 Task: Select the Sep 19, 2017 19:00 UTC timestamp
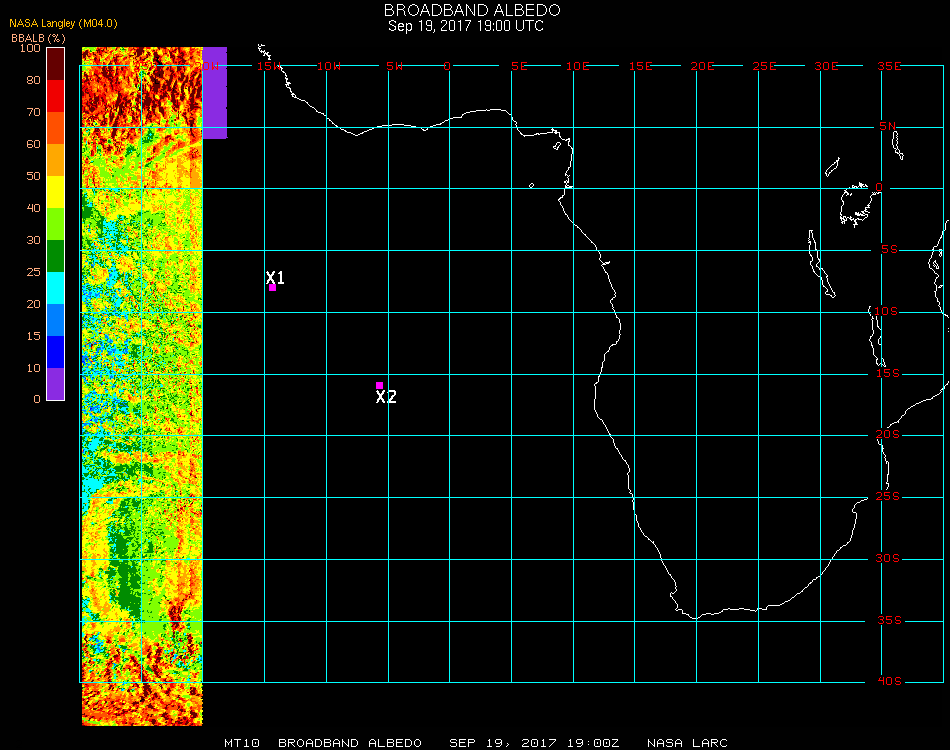point(466,26)
